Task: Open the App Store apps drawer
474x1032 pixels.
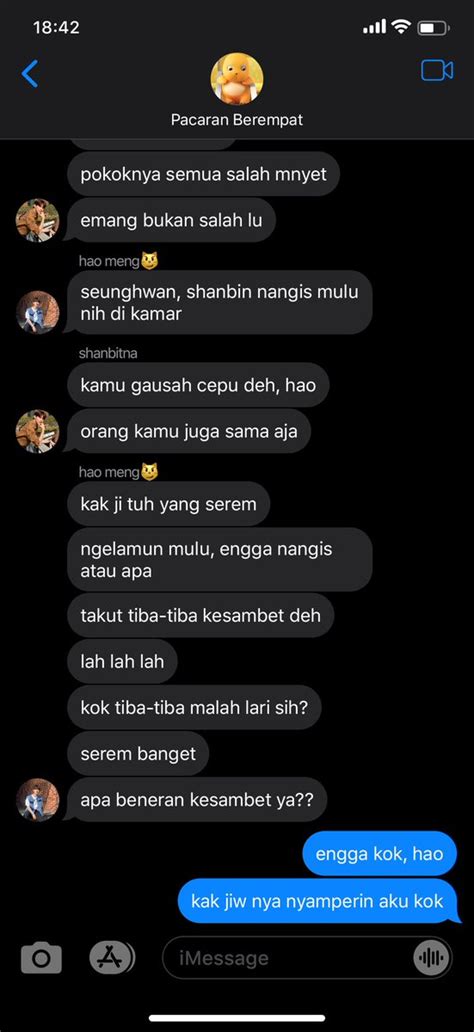Action: (x=111, y=958)
